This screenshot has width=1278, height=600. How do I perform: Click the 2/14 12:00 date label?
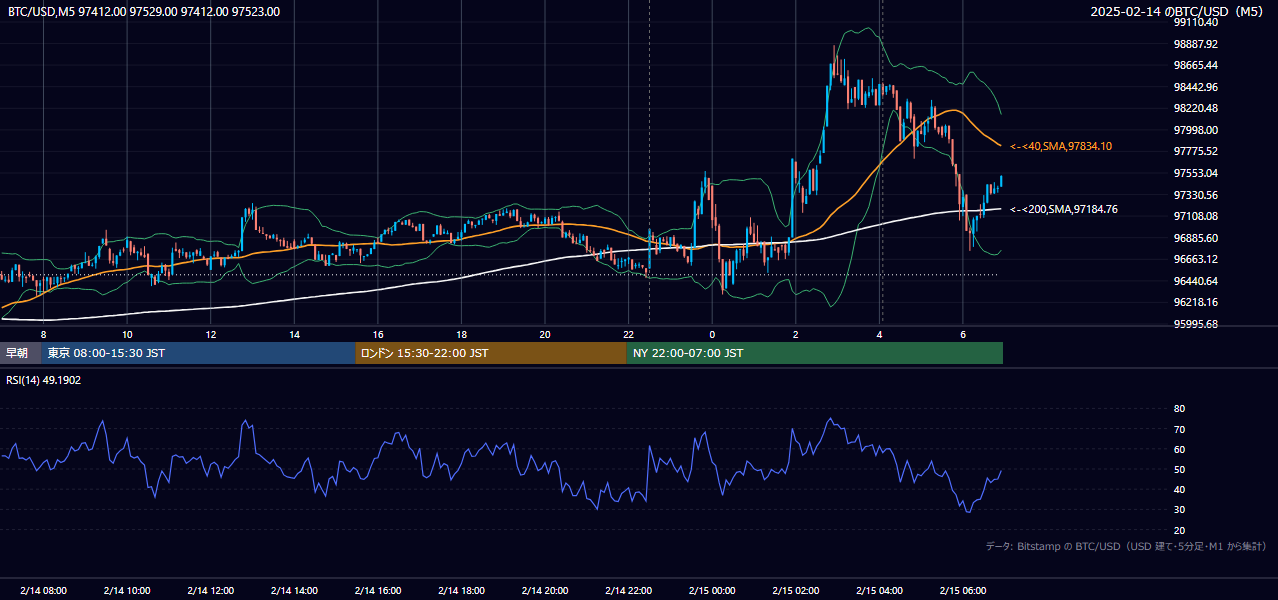coord(211,590)
